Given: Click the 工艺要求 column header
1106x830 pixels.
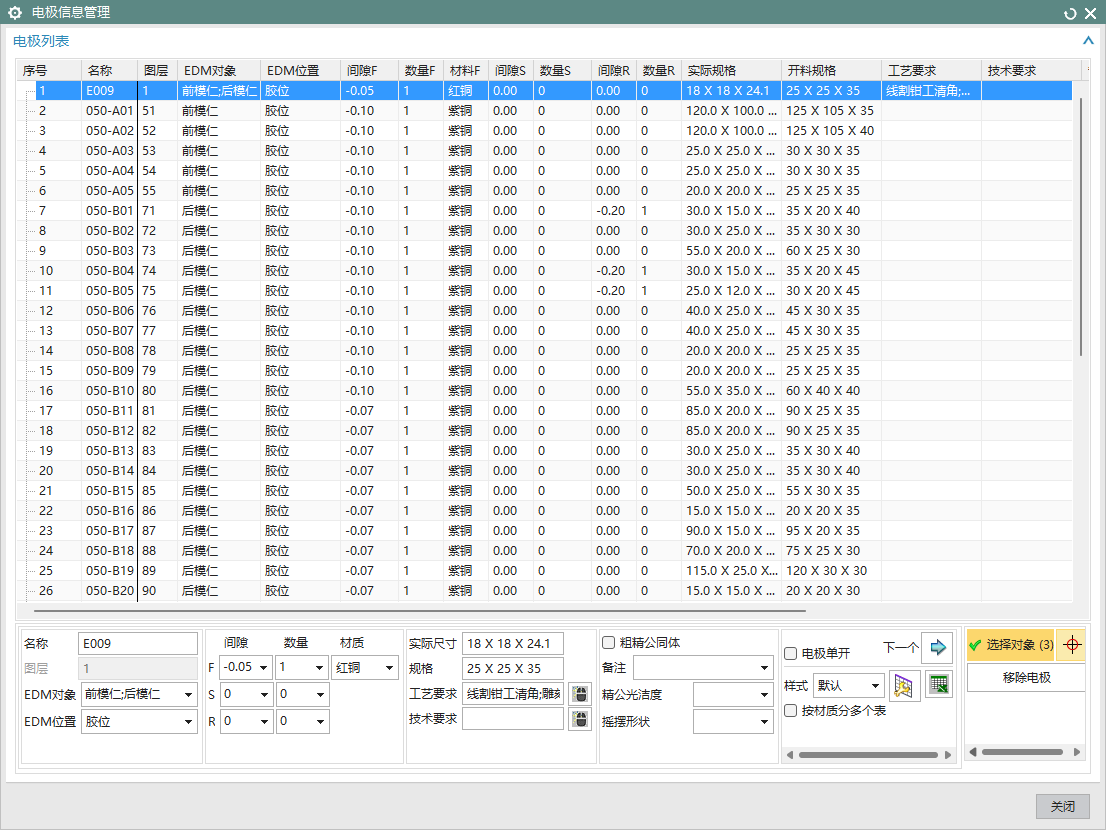Looking at the screenshot, I should [x=932, y=71].
